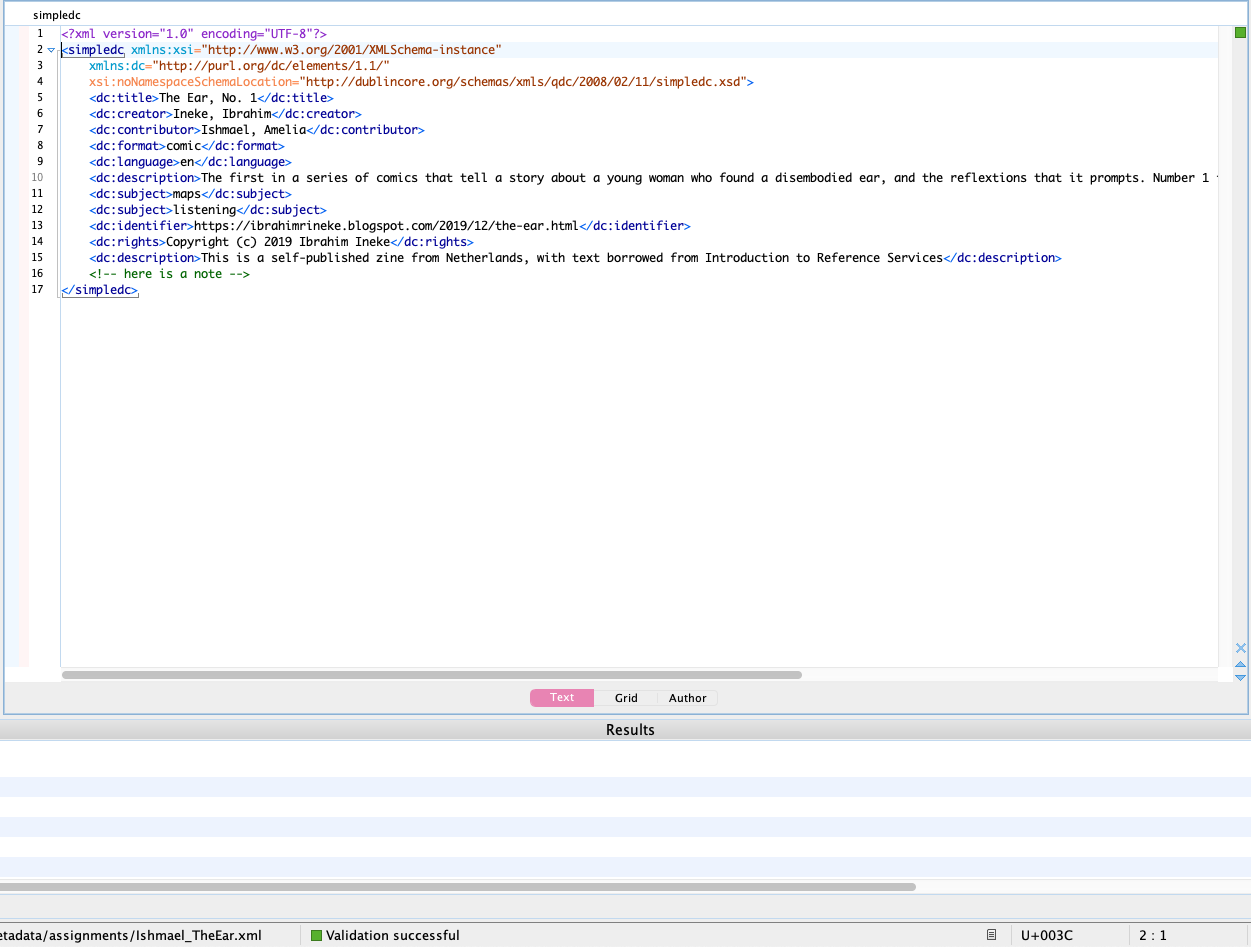Screen dimensions: 1251x947
Task: Click the blue down arrow navigation icon
Action: click(1240, 677)
